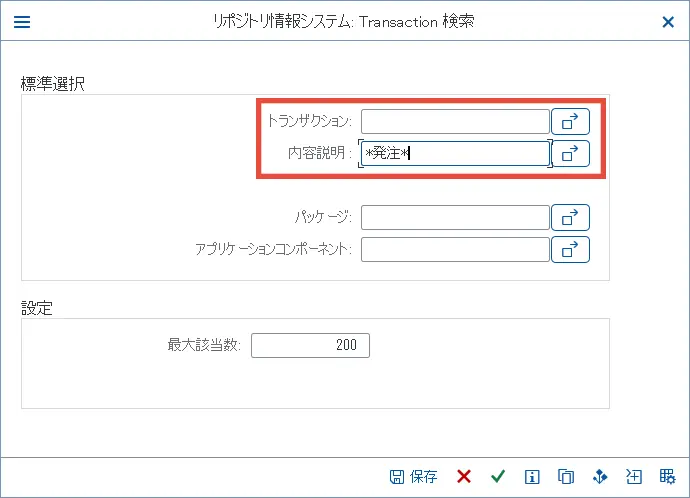Click the list-with-plus selection icon
Image resolution: width=690 pixels, height=498 pixels.
click(634, 477)
